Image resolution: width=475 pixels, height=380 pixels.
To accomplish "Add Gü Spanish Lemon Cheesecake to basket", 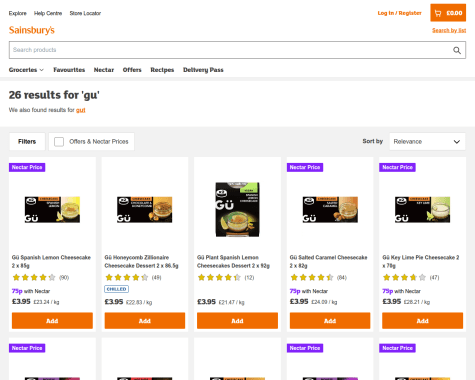I will (x=52, y=321).
